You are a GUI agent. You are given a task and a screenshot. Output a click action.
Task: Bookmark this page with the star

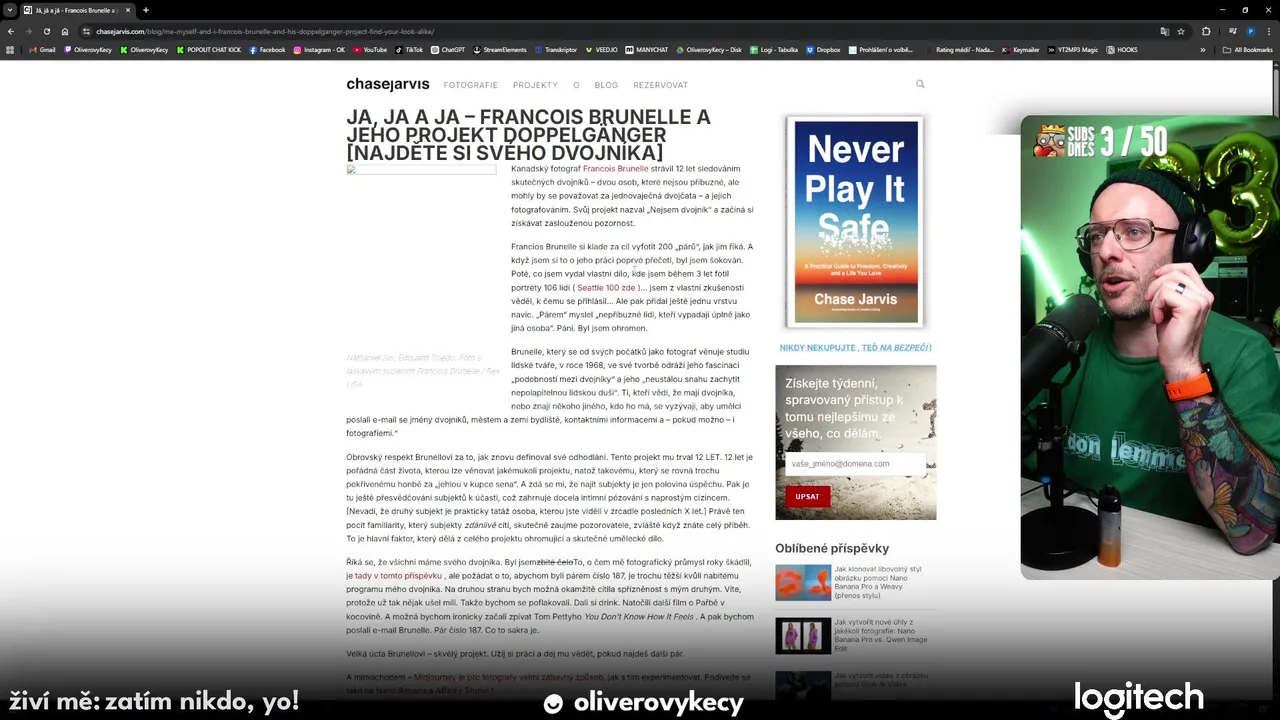coord(1181,31)
